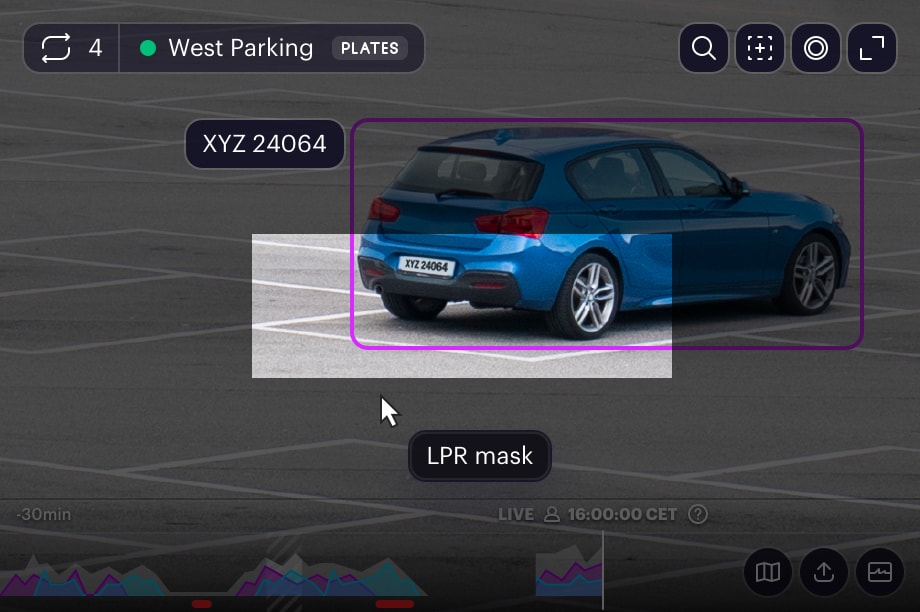This screenshot has height=612, width=920.
Task: Select the West Parking camera name
Action: 241,48
